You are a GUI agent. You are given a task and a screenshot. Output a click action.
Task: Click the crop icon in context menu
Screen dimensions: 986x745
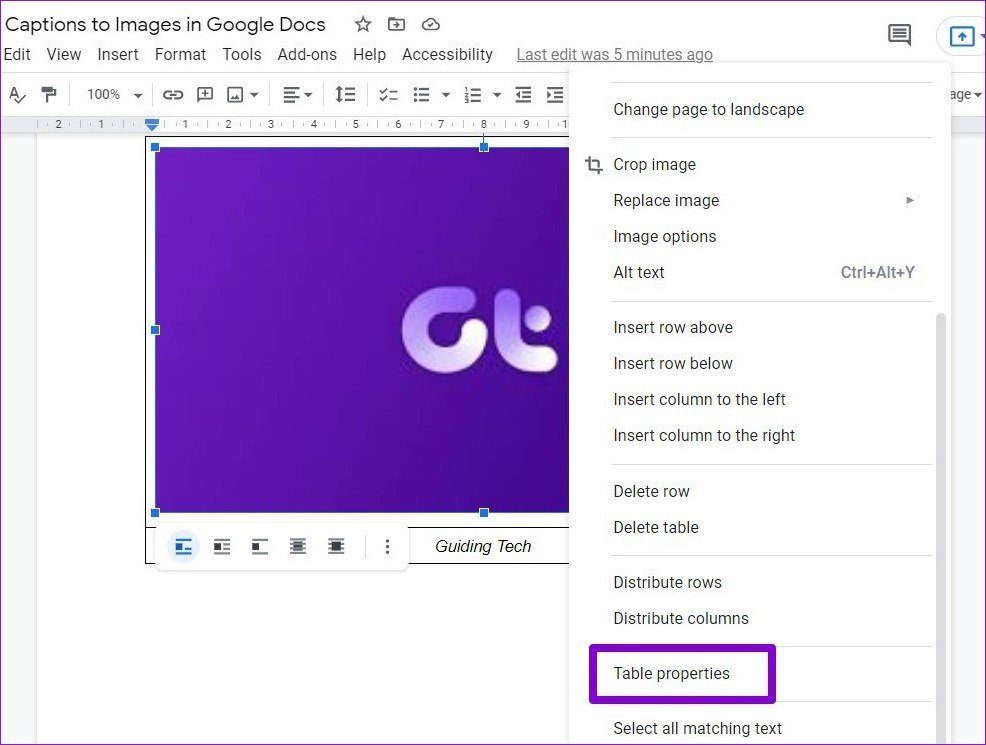[x=594, y=165]
